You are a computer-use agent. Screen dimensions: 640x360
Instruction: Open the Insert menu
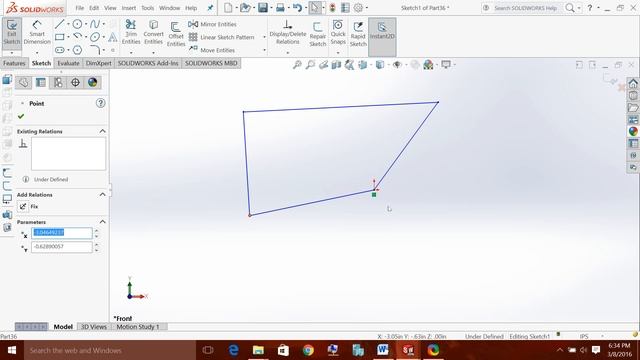click(129, 8)
